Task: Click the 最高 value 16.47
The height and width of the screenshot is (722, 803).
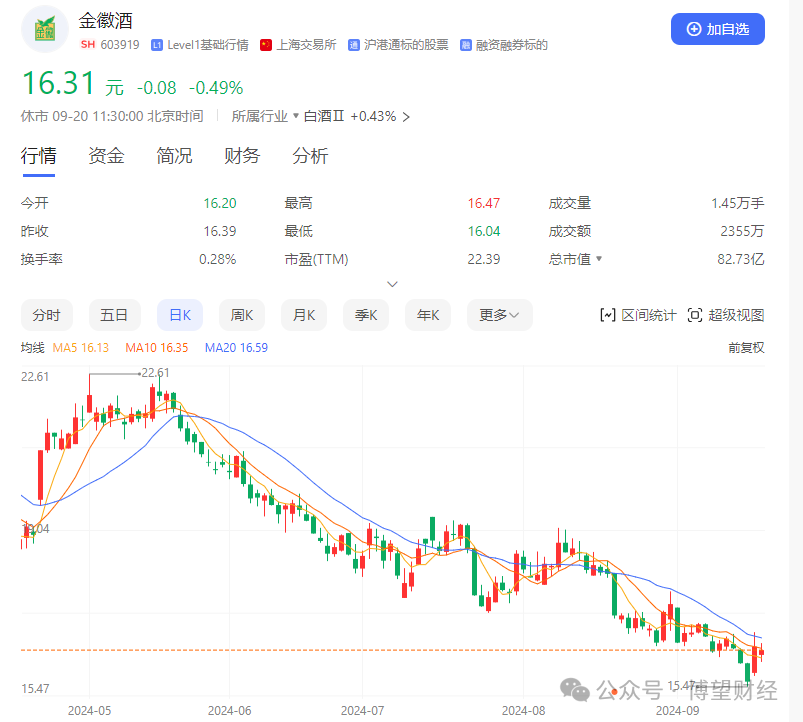Action: click(x=484, y=203)
